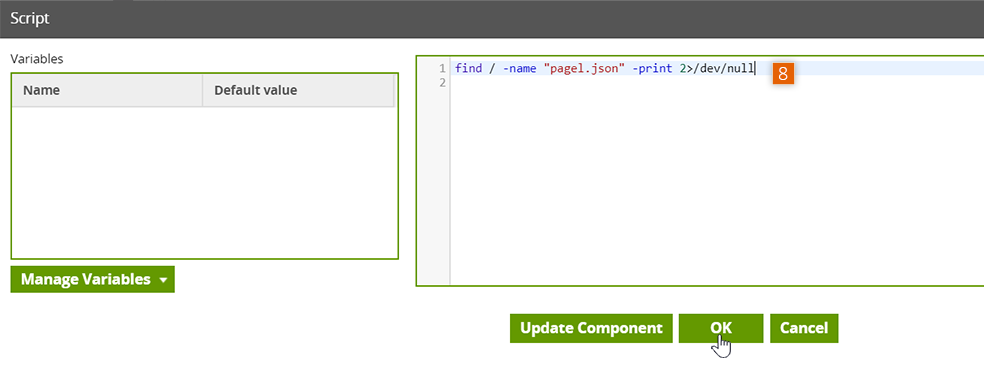This screenshot has width=984, height=377.
Task: Cancel the Script dialog
Action: 804,328
